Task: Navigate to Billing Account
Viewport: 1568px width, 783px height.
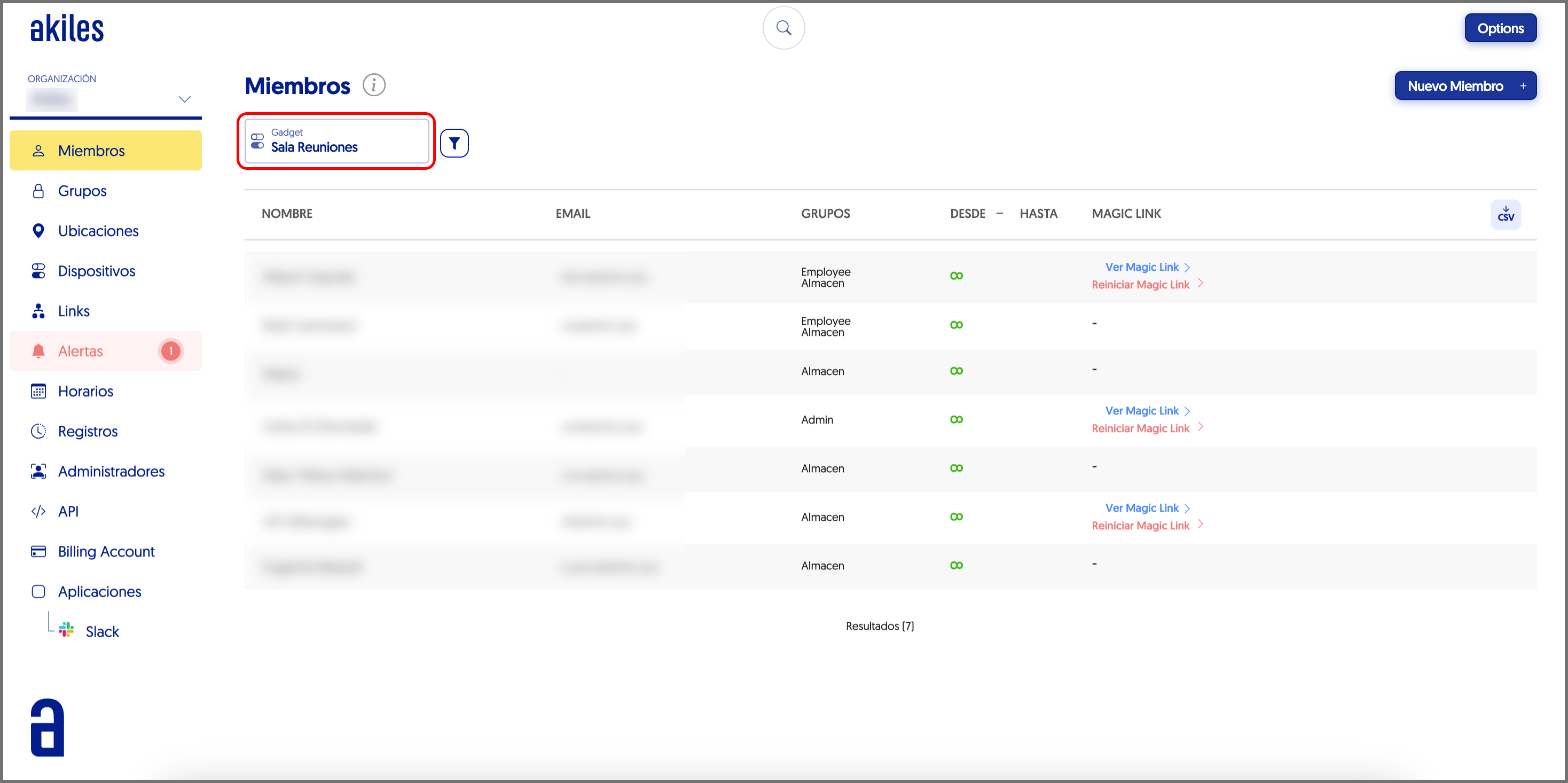Action: pyautogui.click(x=106, y=551)
